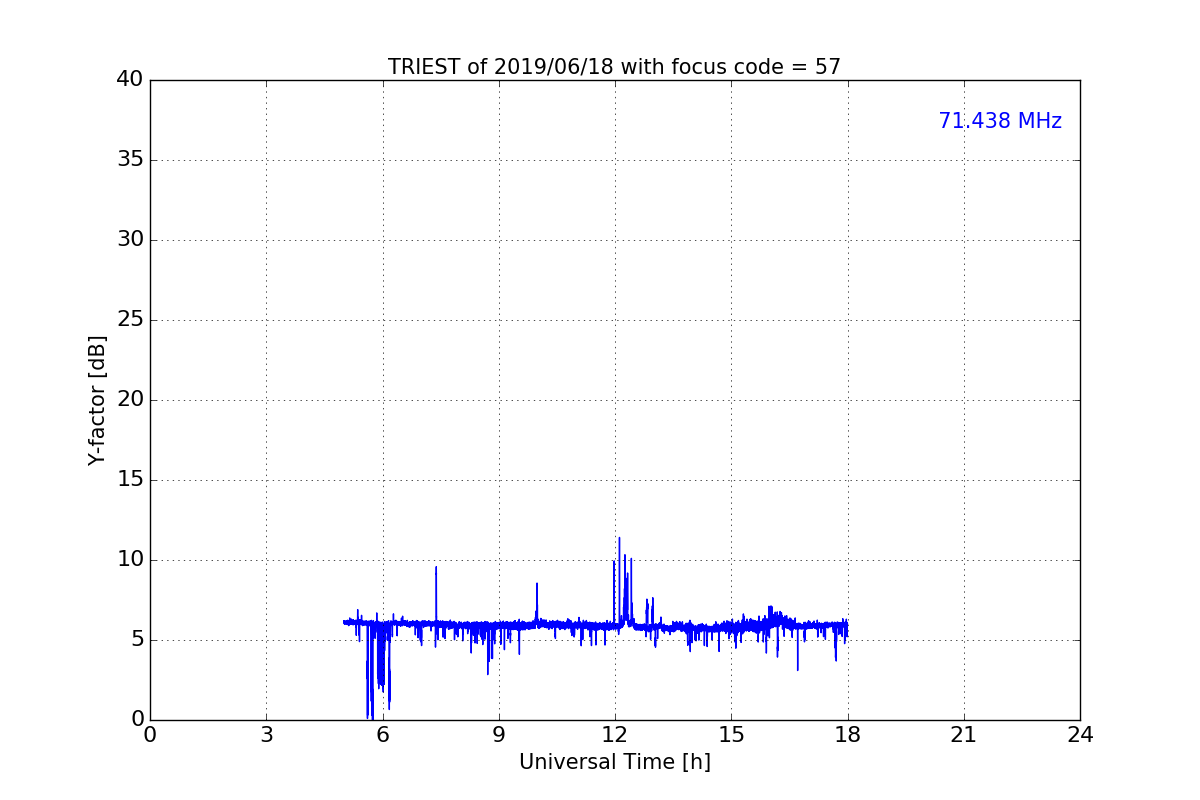This screenshot has height=800, width=1200.
Task: Click the x-axis tick label '3'
Action: point(266,735)
